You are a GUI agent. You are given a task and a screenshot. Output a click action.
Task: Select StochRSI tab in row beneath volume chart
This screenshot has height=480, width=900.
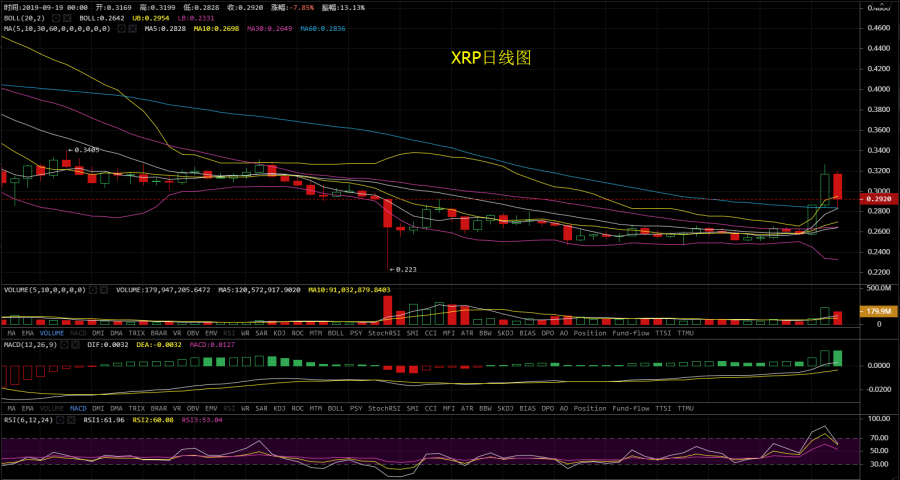point(385,332)
